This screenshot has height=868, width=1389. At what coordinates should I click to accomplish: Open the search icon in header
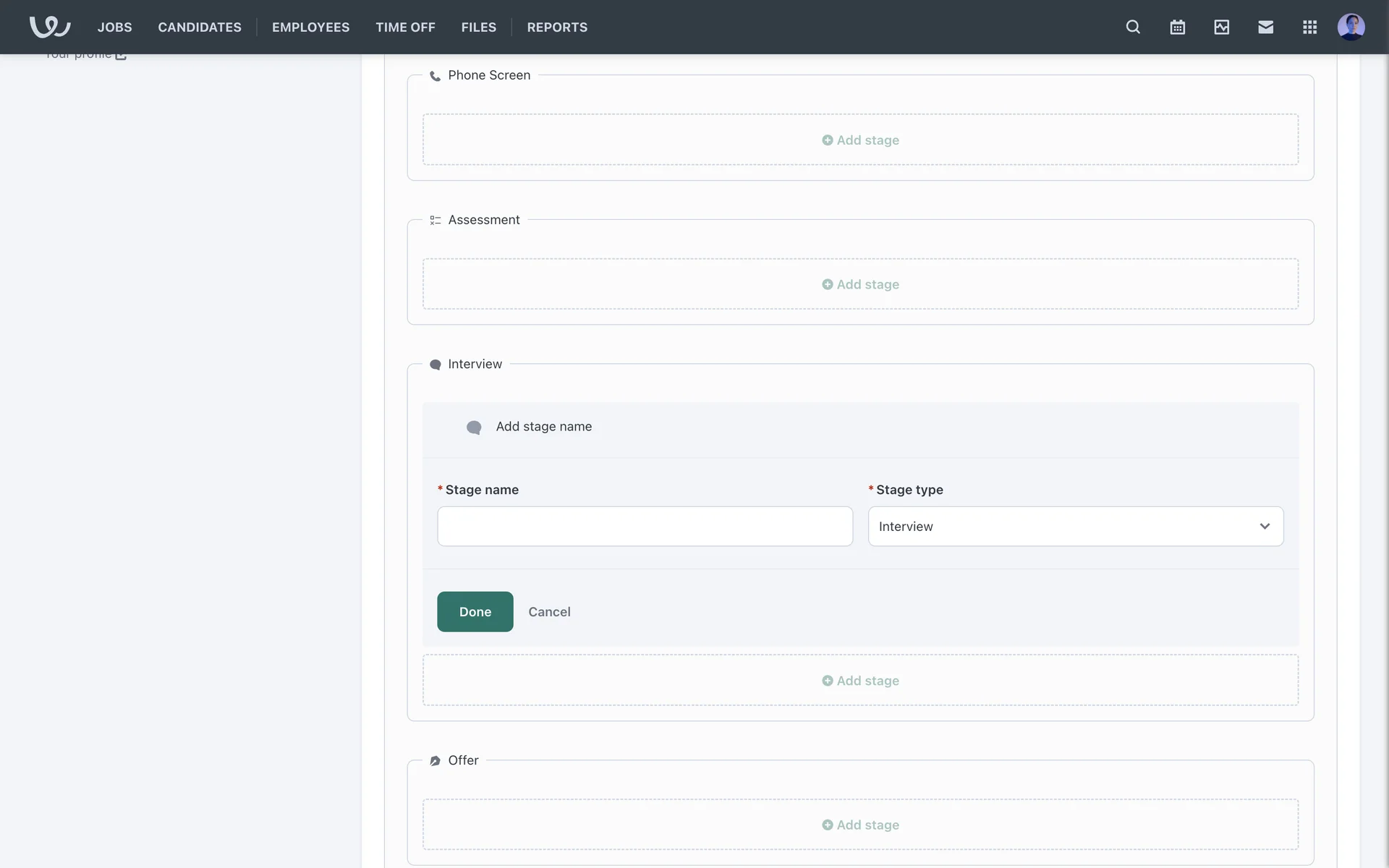coord(1133,27)
